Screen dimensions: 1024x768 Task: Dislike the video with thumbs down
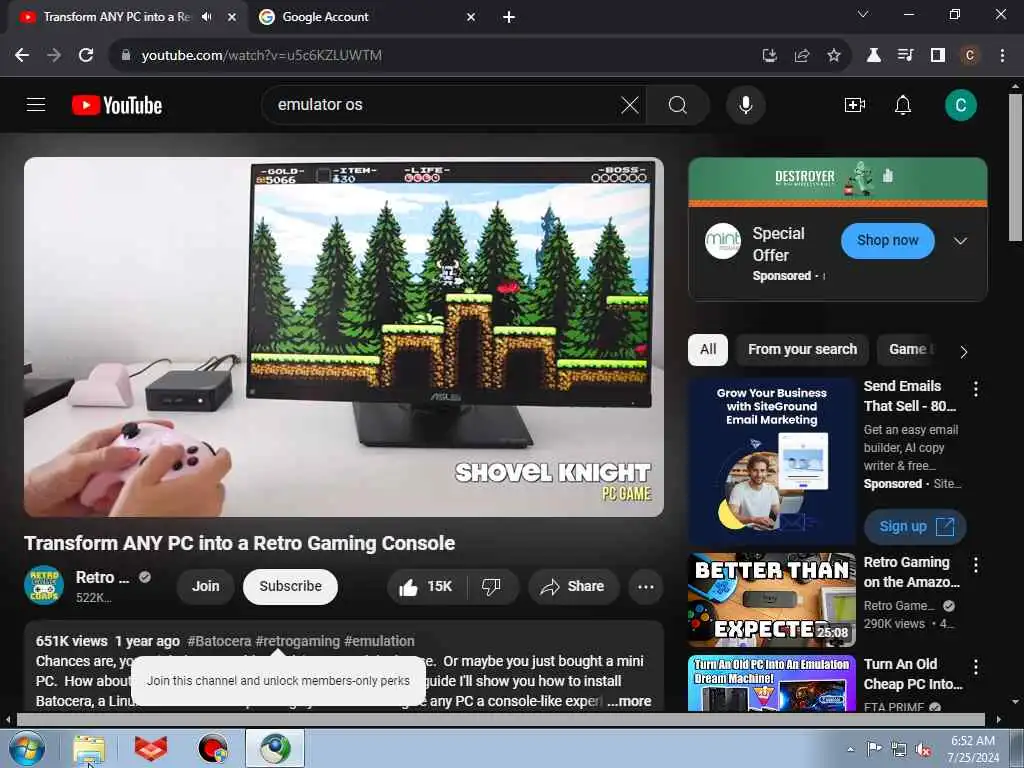(x=492, y=586)
